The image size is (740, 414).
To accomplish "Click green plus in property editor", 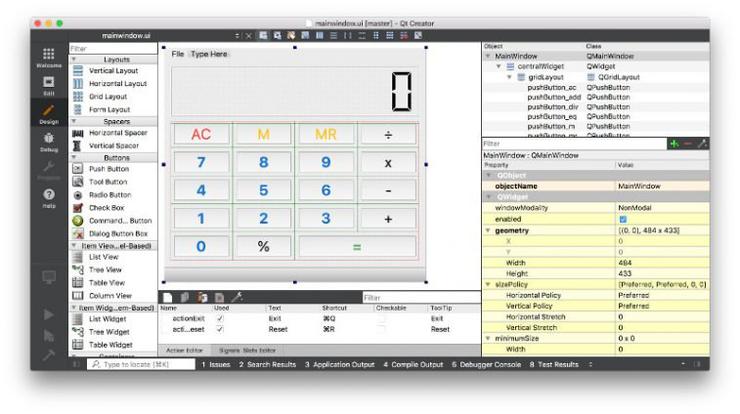I will pyautogui.click(x=673, y=144).
